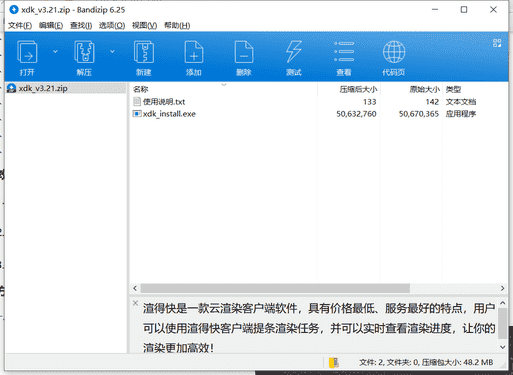Click the status bar text 文件: 2, 文件夹: 0
Viewport: 513px width, 375px height.
pos(389,362)
